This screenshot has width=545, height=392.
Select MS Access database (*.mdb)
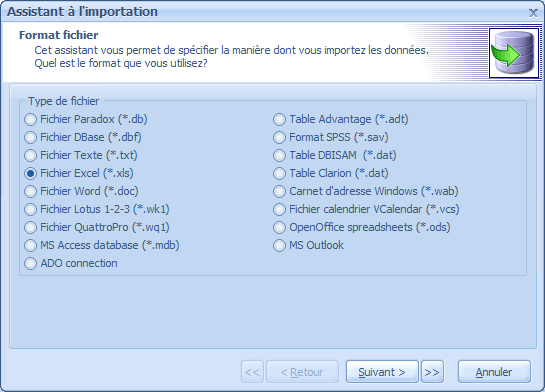(102, 245)
